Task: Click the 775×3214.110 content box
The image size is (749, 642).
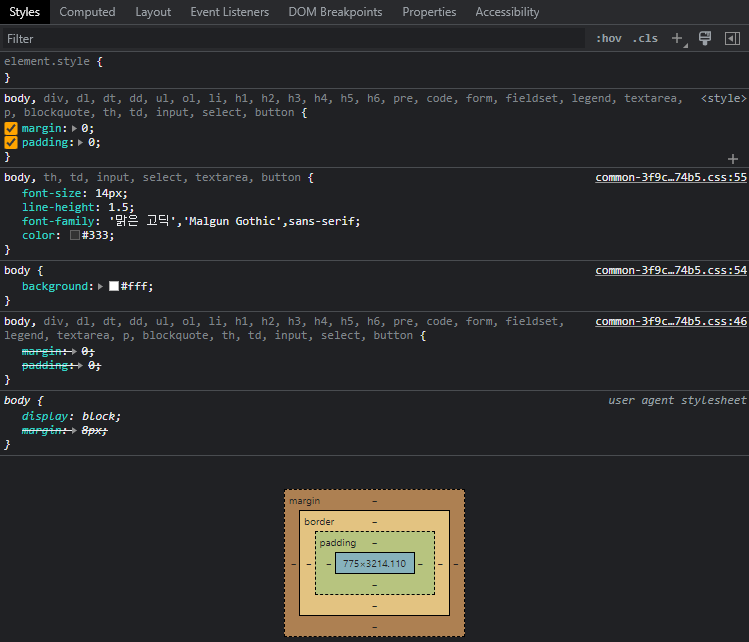Action: click(x=374, y=564)
